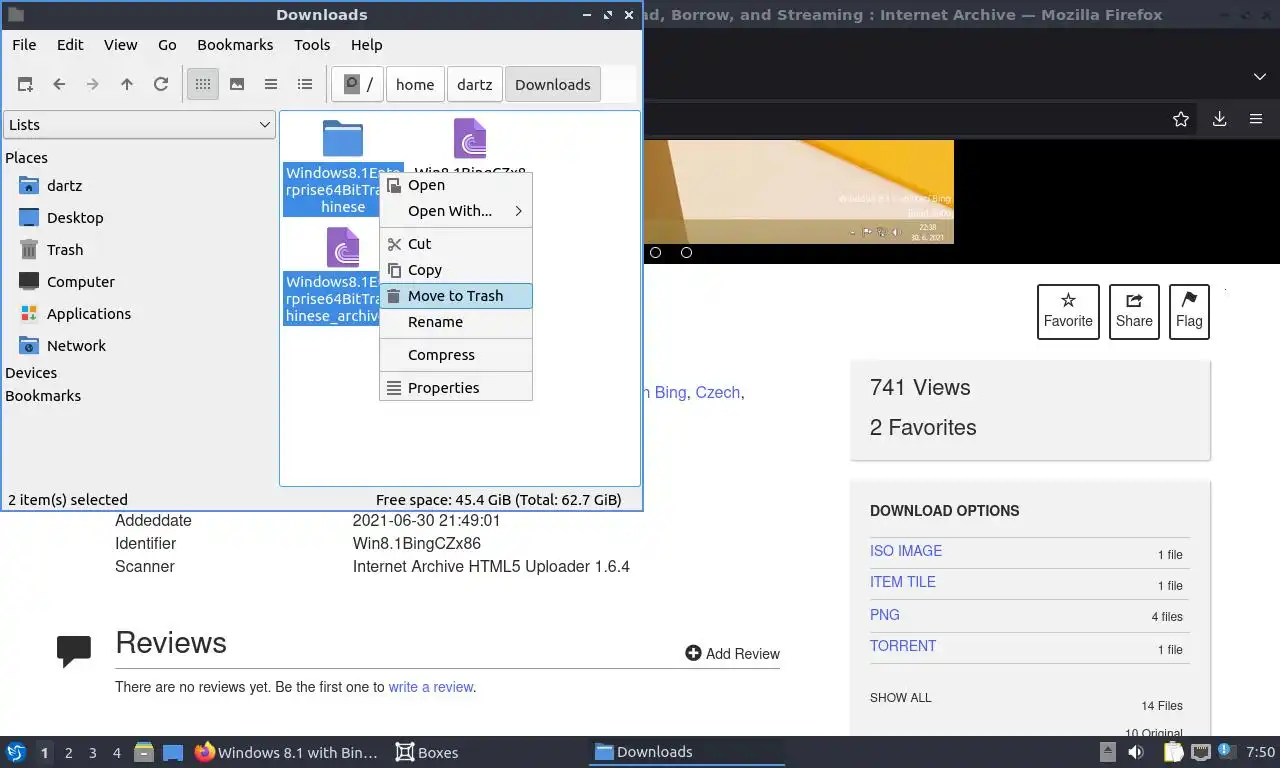Open the Firefox hamburger menu
This screenshot has width=1280, height=768.
[1256, 119]
